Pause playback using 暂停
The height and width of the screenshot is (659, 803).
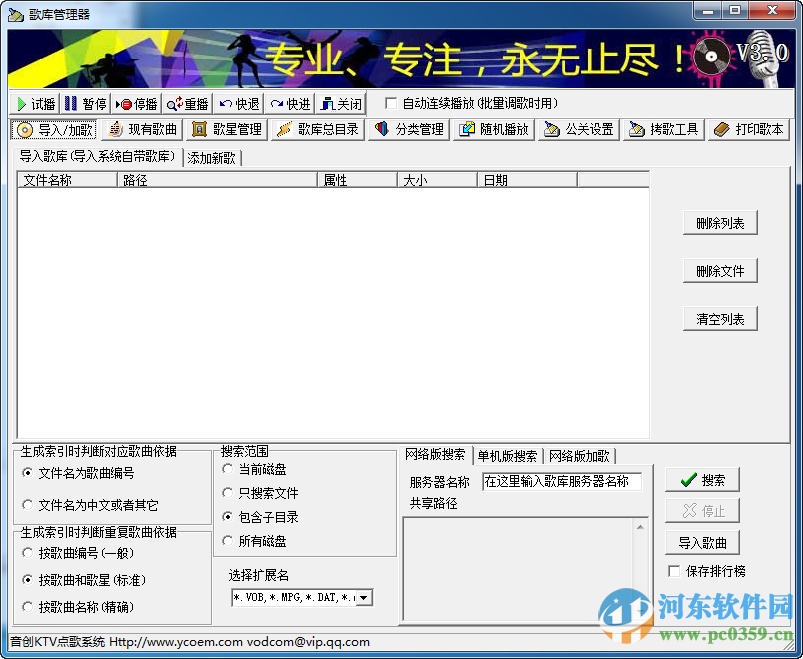click(86, 104)
